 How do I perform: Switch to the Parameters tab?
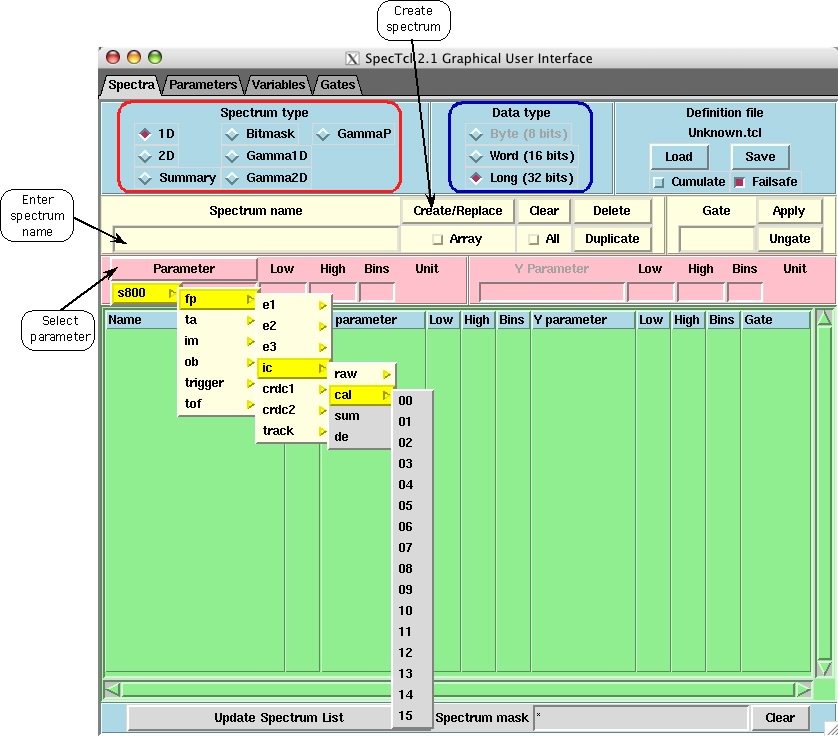(203, 85)
